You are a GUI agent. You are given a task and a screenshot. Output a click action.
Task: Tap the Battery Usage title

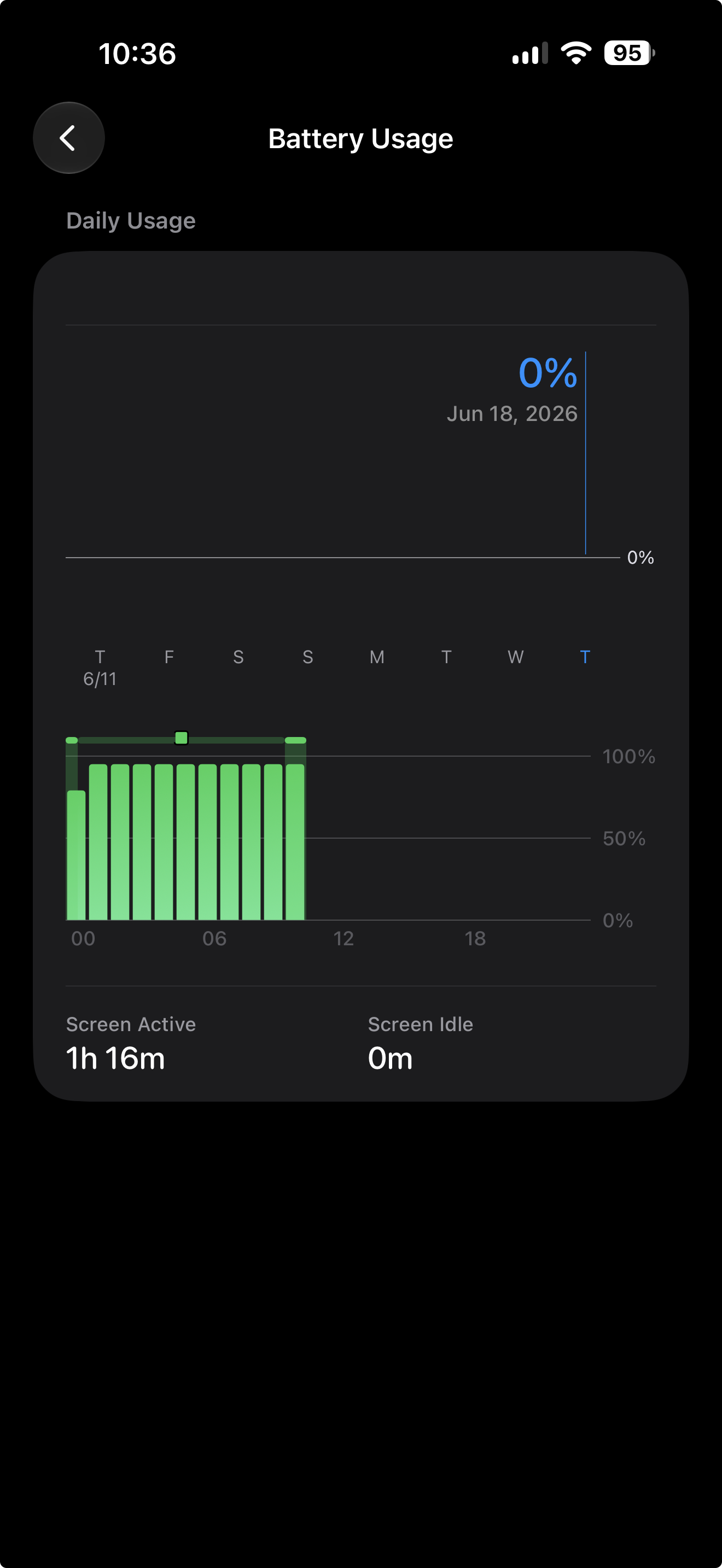coord(361,139)
